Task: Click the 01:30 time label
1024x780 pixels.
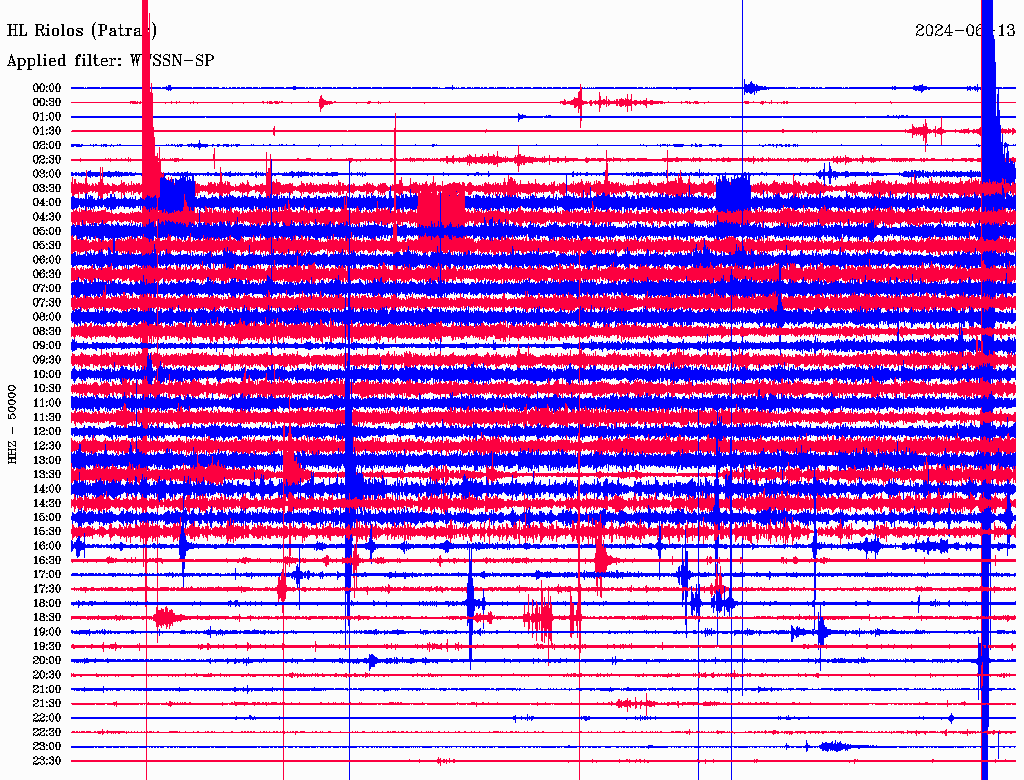Action: (47, 131)
